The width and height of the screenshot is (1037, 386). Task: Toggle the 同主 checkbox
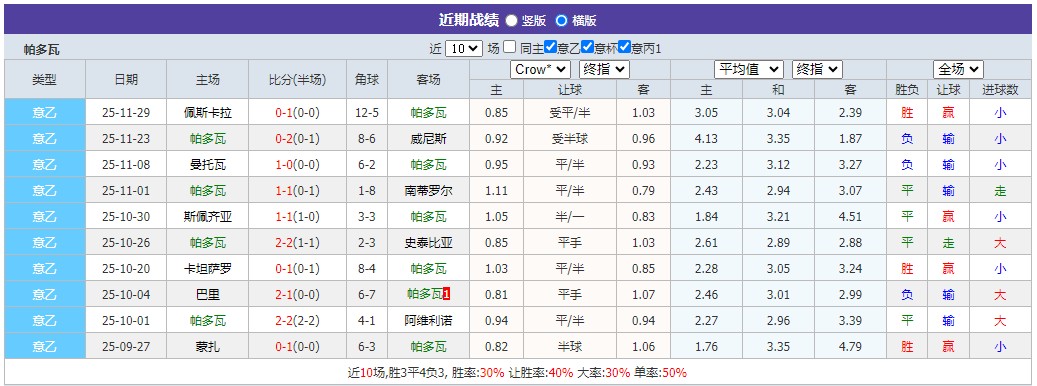pyautogui.click(x=509, y=48)
